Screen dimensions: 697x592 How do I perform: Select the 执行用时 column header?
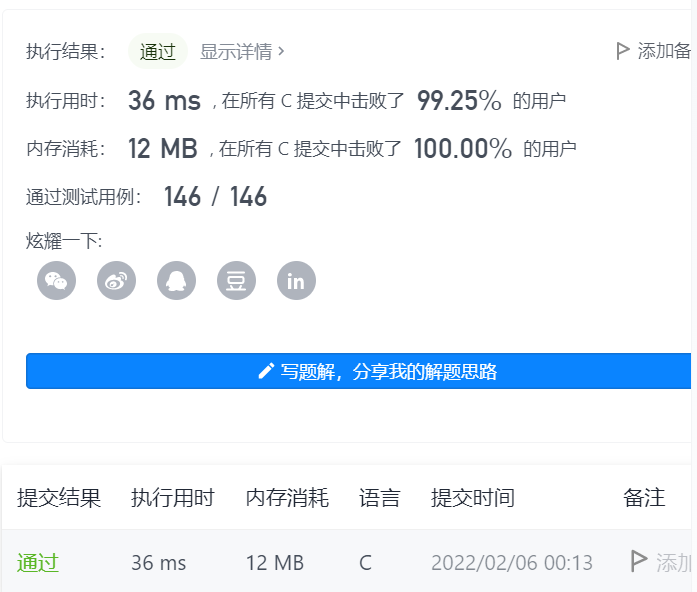tap(173, 498)
